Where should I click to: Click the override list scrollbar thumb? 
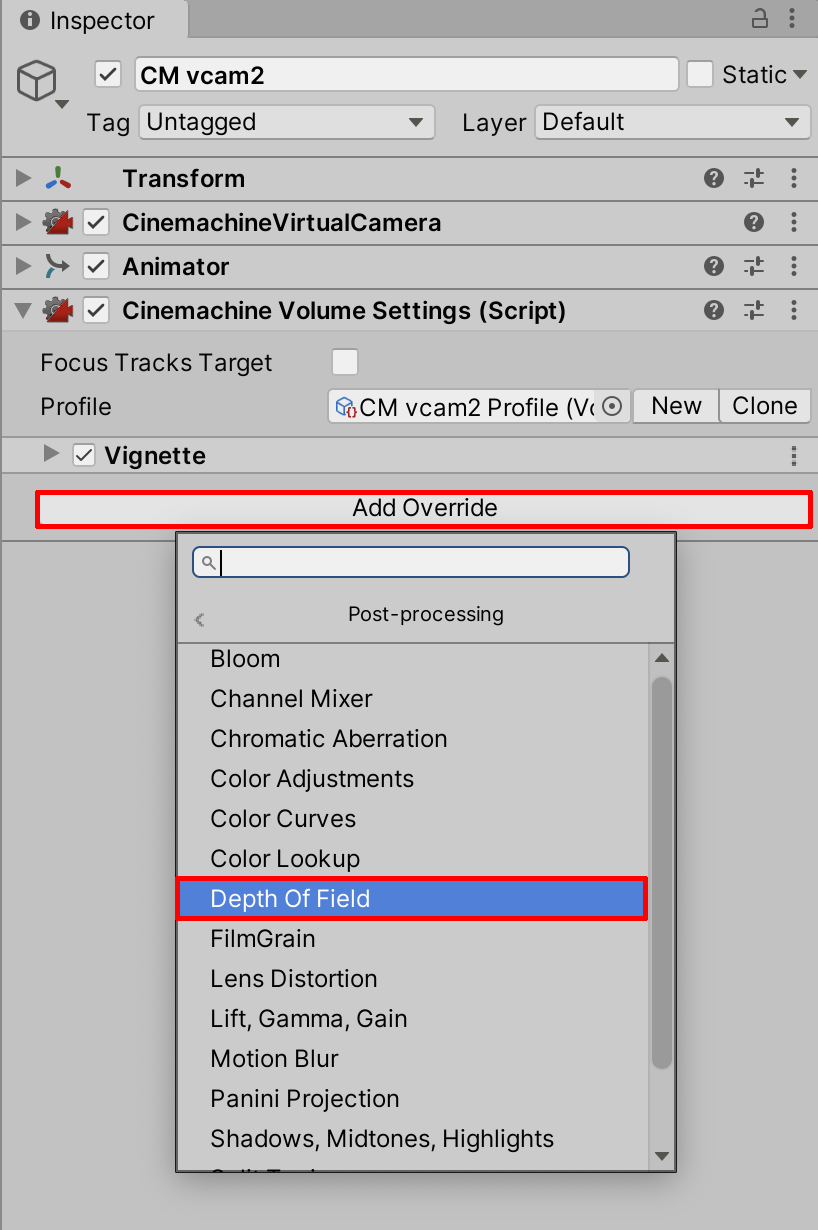[x=661, y=870]
